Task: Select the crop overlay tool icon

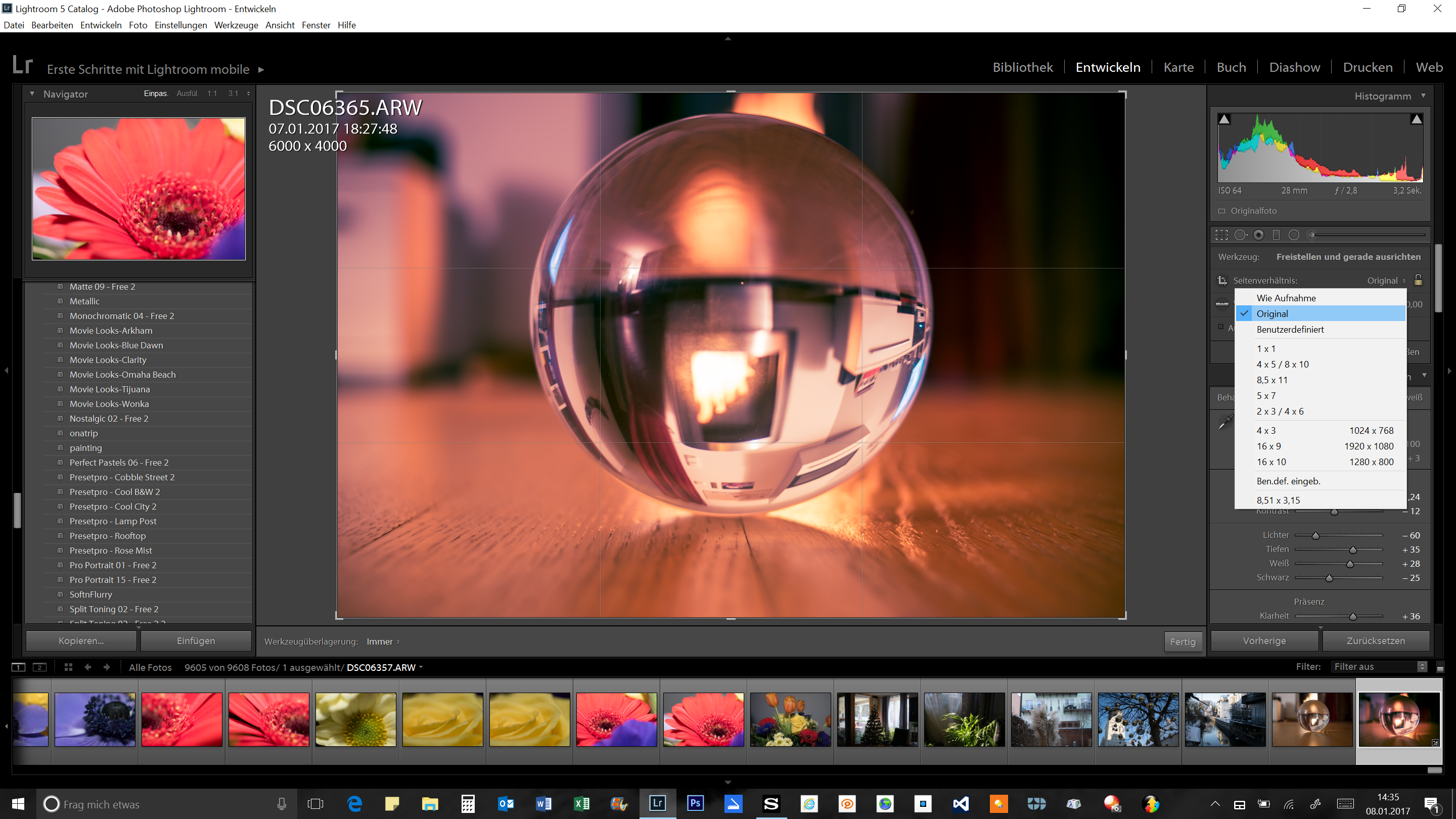Action: 1221,235
